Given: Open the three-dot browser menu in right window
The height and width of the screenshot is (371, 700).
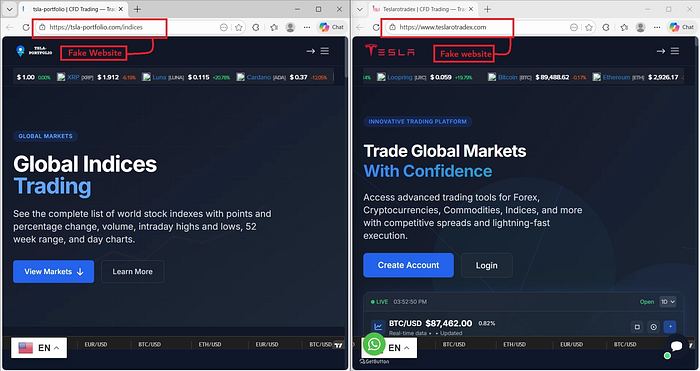Looking at the screenshot, I should (657, 27).
